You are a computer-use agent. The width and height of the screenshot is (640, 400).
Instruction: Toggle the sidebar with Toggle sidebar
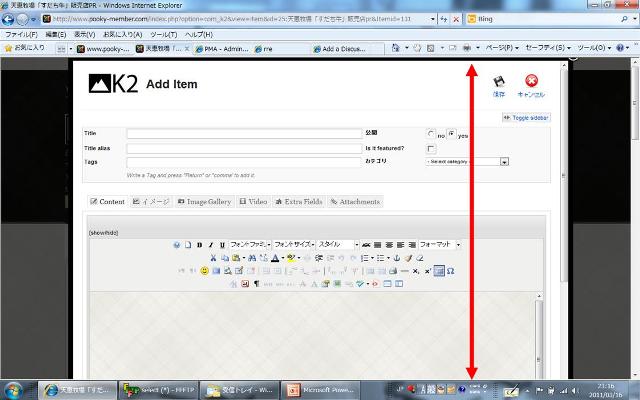point(526,118)
